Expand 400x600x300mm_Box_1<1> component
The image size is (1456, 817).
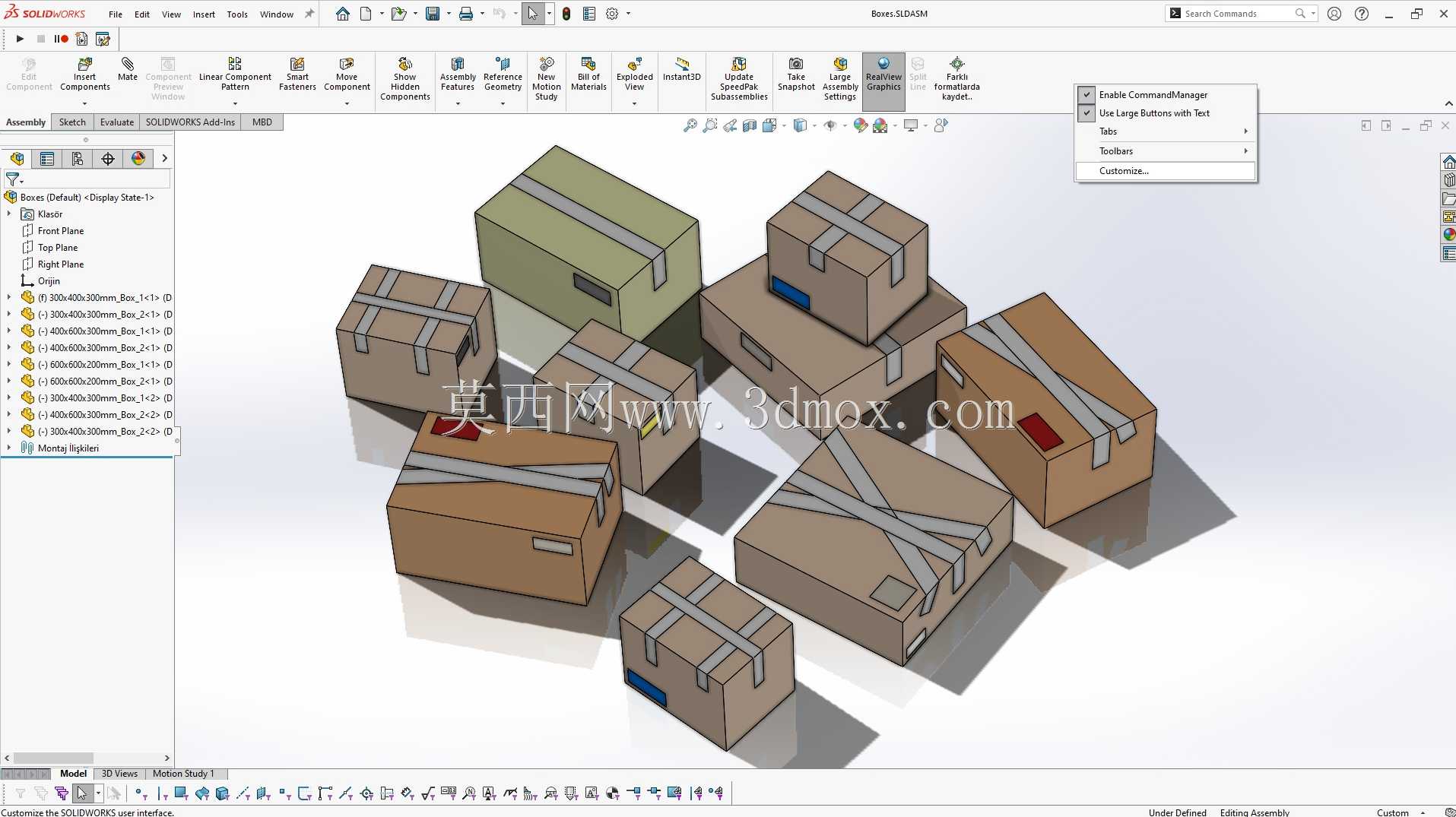pyautogui.click(x=9, y=331)
